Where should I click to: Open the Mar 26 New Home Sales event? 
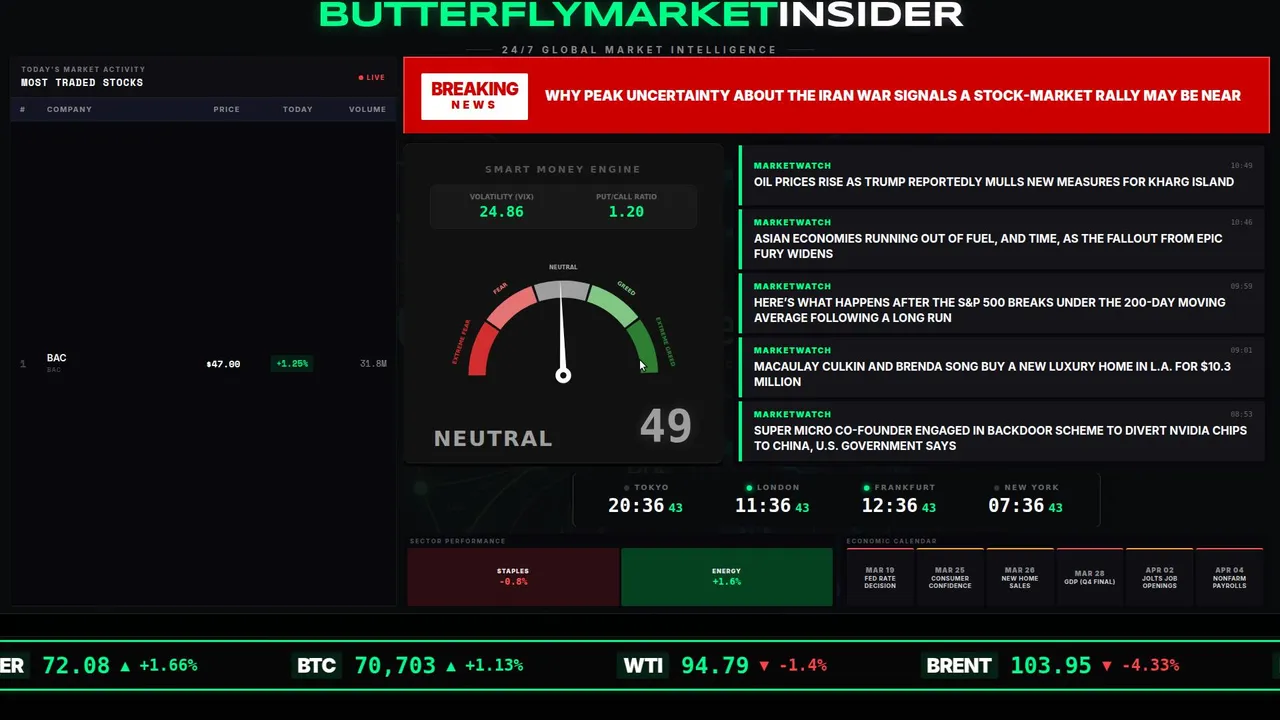click(1020, 577)
